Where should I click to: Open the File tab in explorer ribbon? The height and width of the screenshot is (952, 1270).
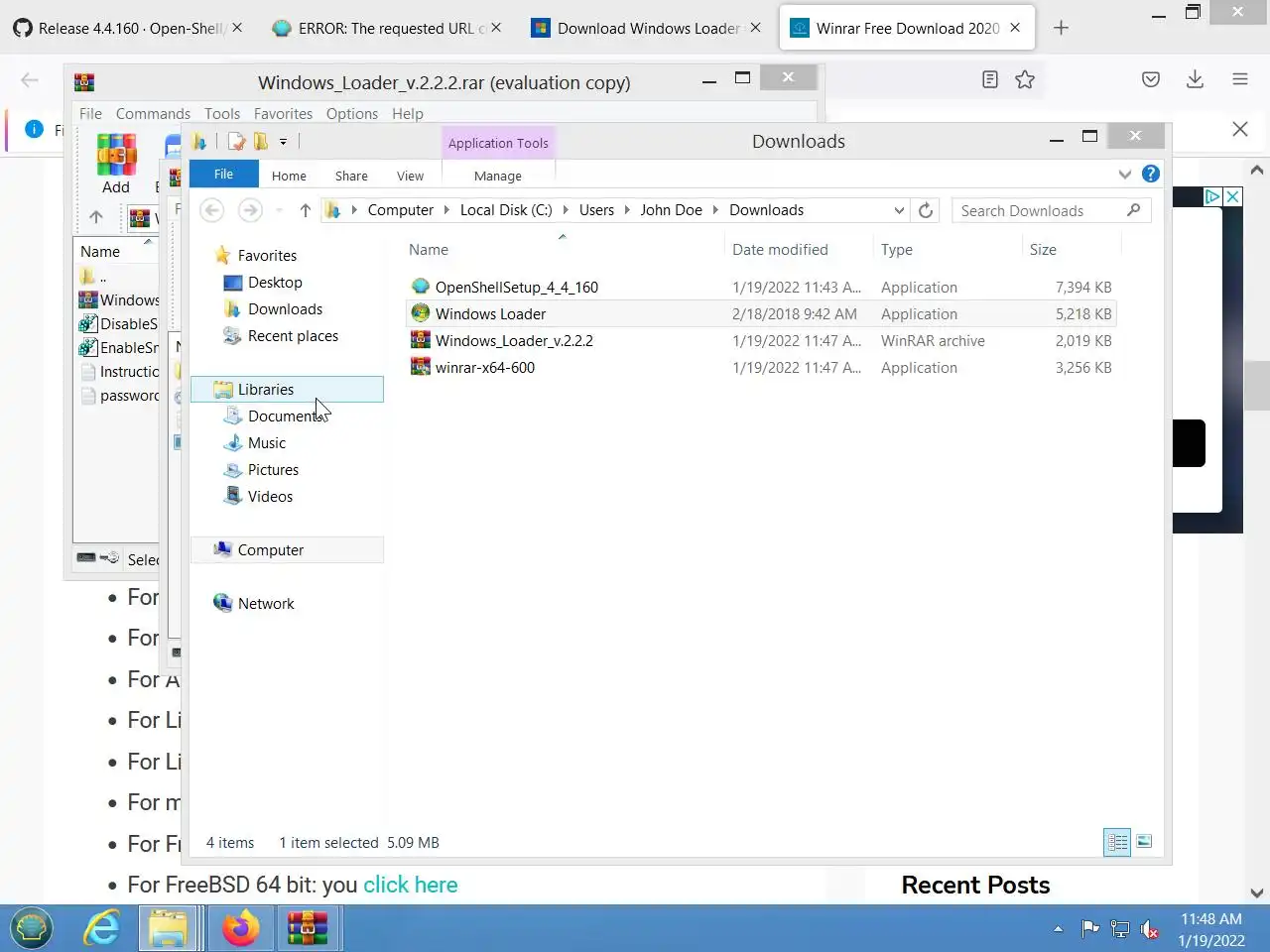224,175
